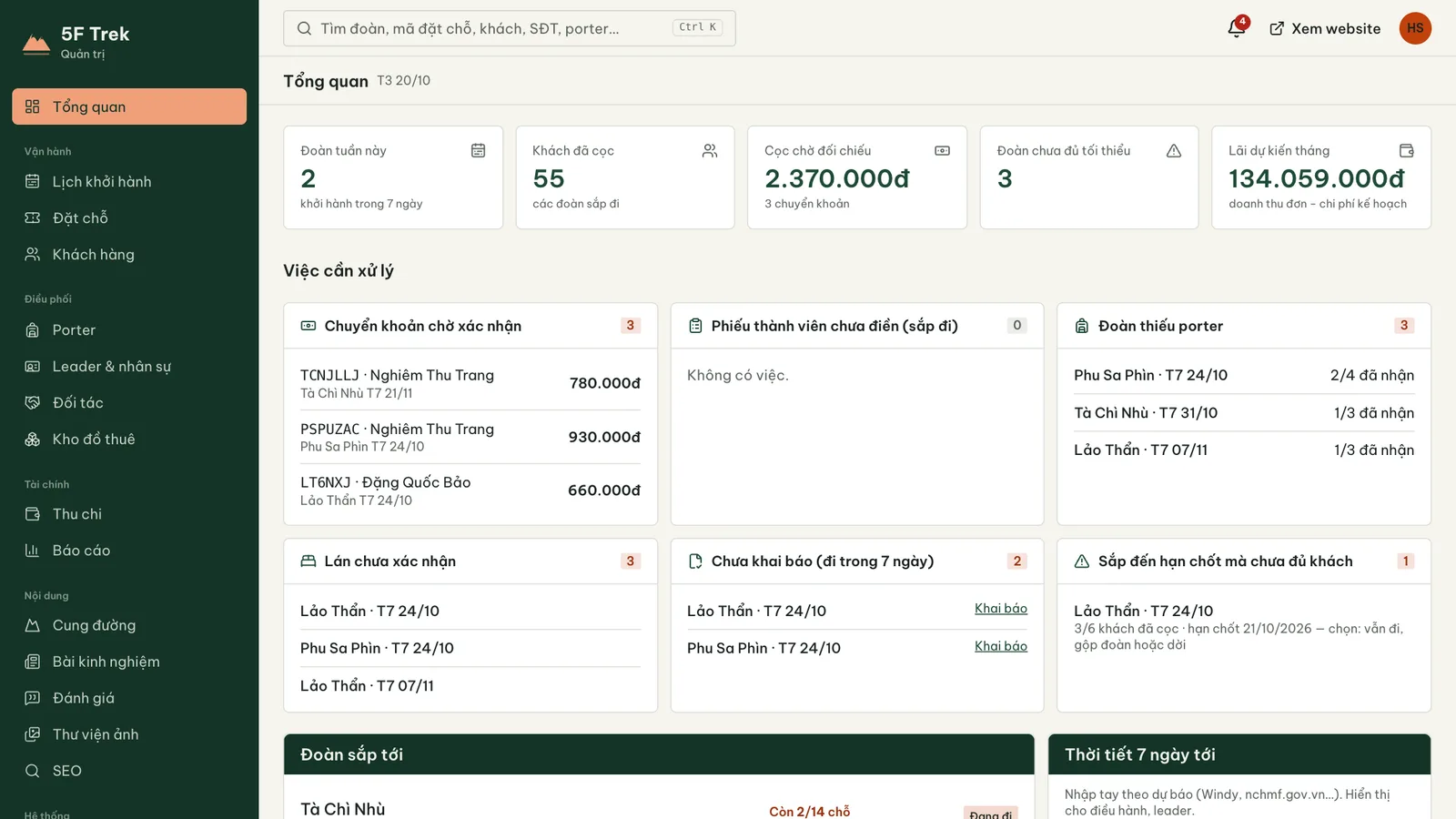Viewport: 1456px width, 819px height.
Task: Click the Đối tác handshake icon
Action: 33,403
